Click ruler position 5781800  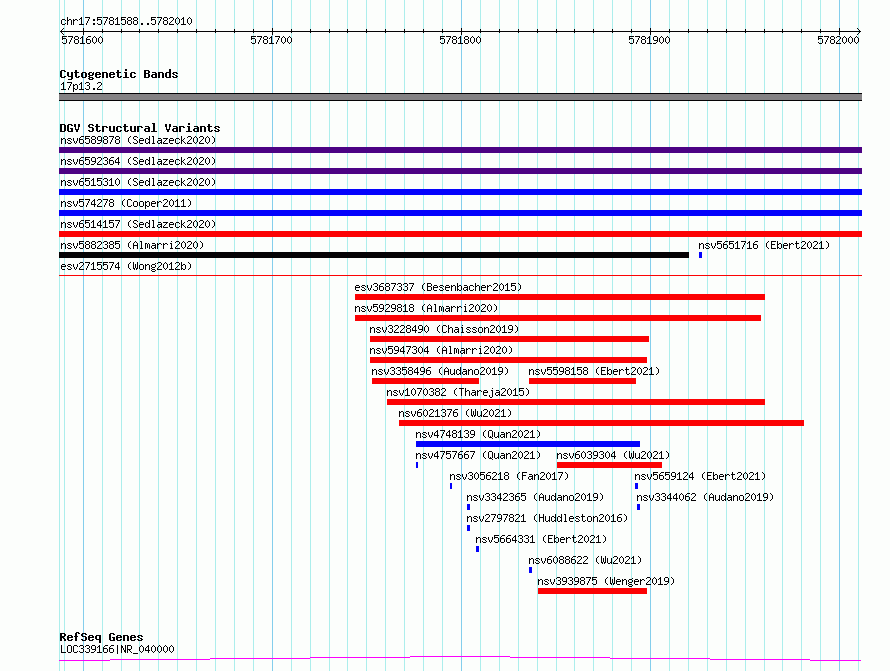[460, 40]
